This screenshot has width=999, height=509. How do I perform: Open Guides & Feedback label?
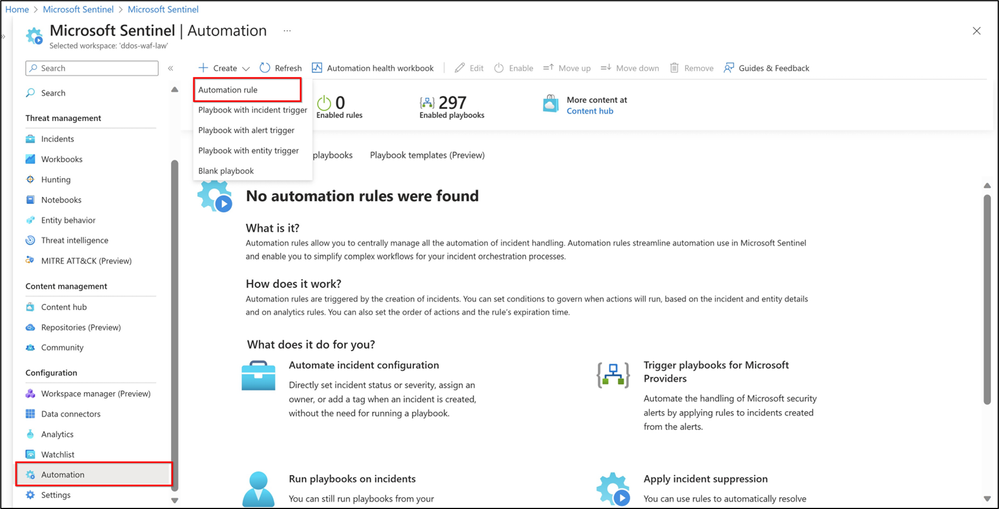774,68
